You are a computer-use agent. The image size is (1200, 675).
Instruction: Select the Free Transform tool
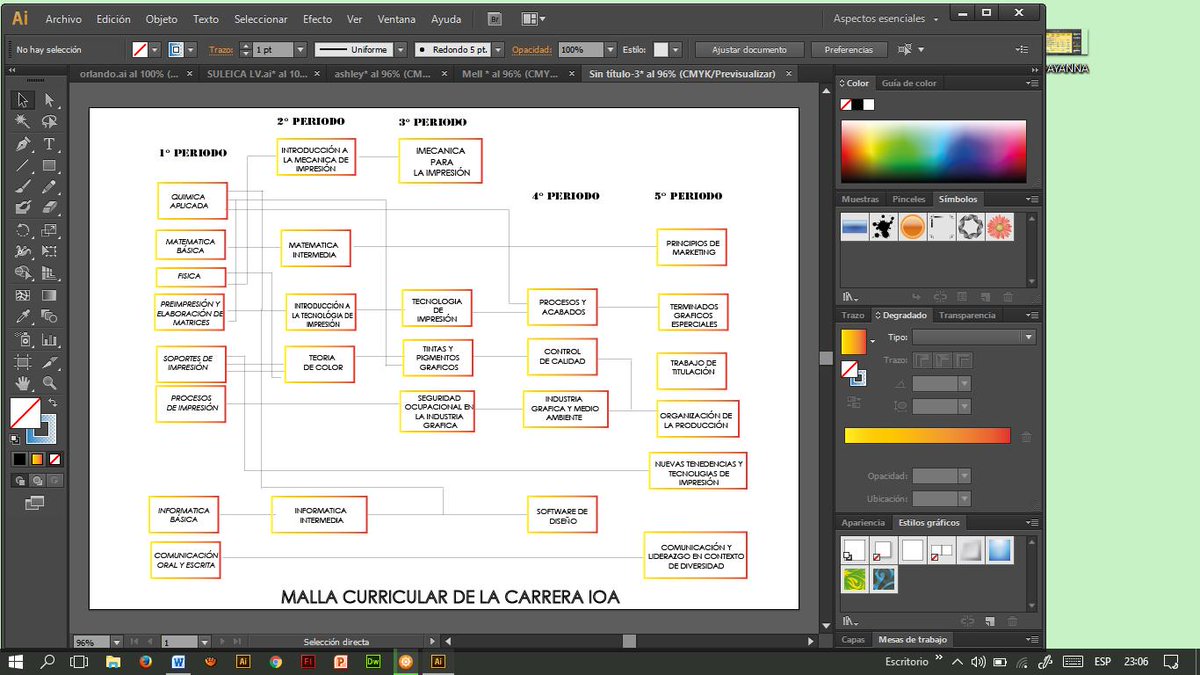[x=49, y=252]
